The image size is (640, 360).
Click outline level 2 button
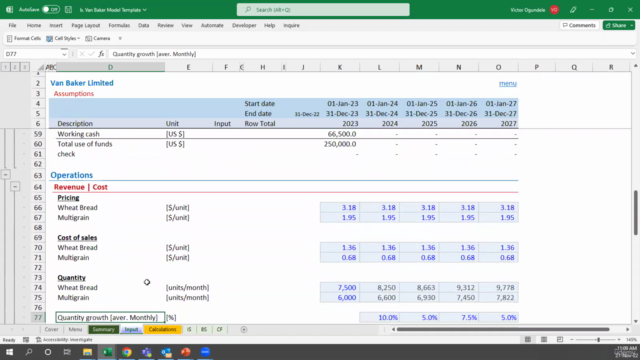click(x=15, y=67)
